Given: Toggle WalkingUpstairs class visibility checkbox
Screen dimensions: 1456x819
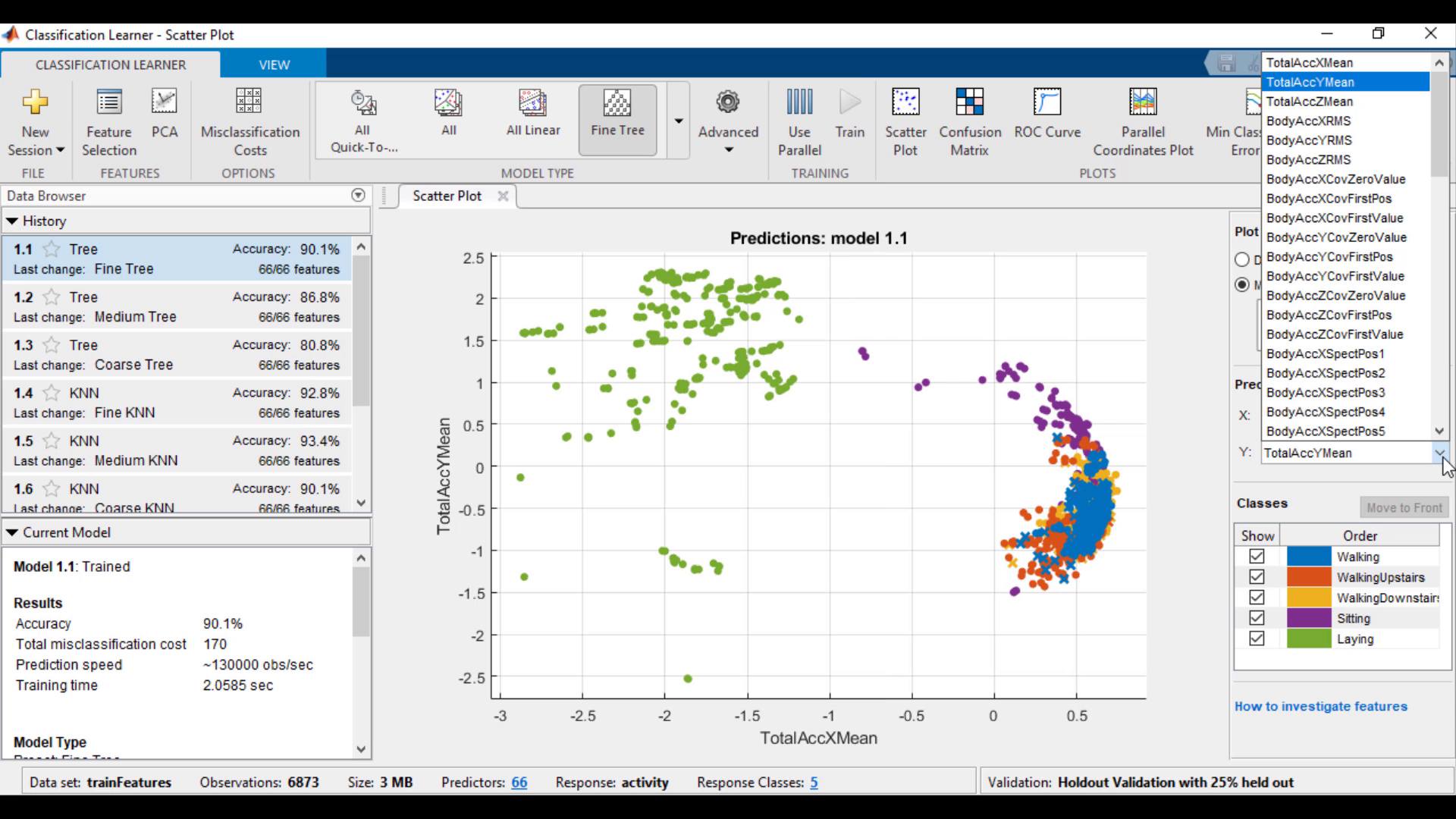Looking at the screenshot, I should [1257, 577].
